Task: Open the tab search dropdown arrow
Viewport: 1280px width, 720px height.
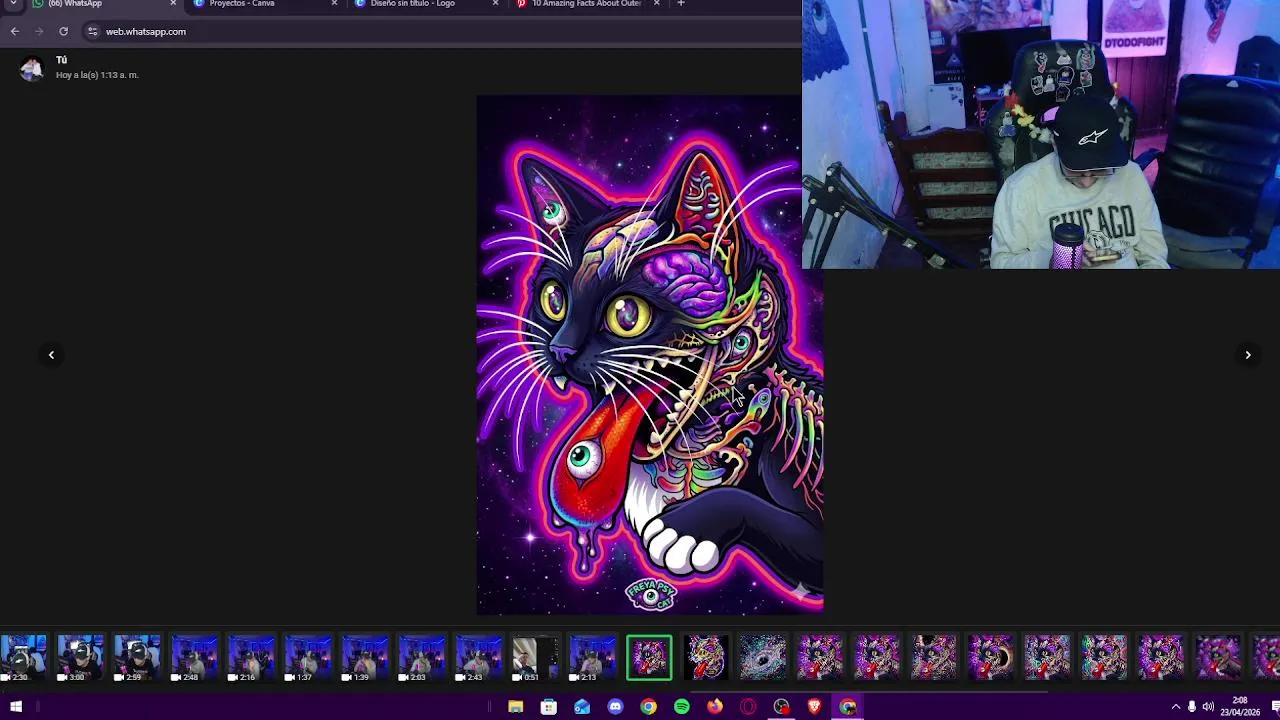Action: (14, 4)
